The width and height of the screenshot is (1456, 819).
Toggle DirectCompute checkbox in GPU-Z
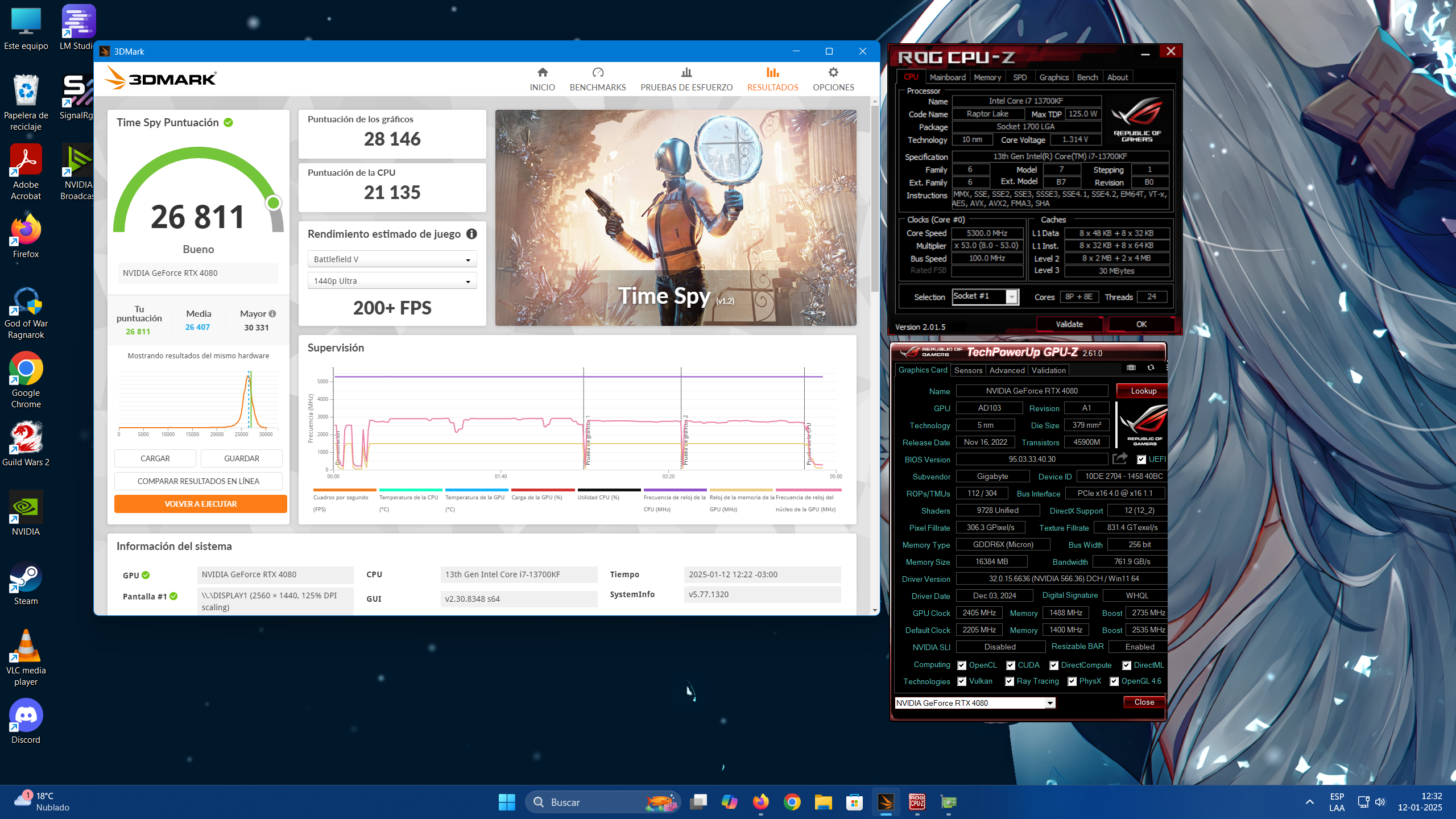point(1053,665)
